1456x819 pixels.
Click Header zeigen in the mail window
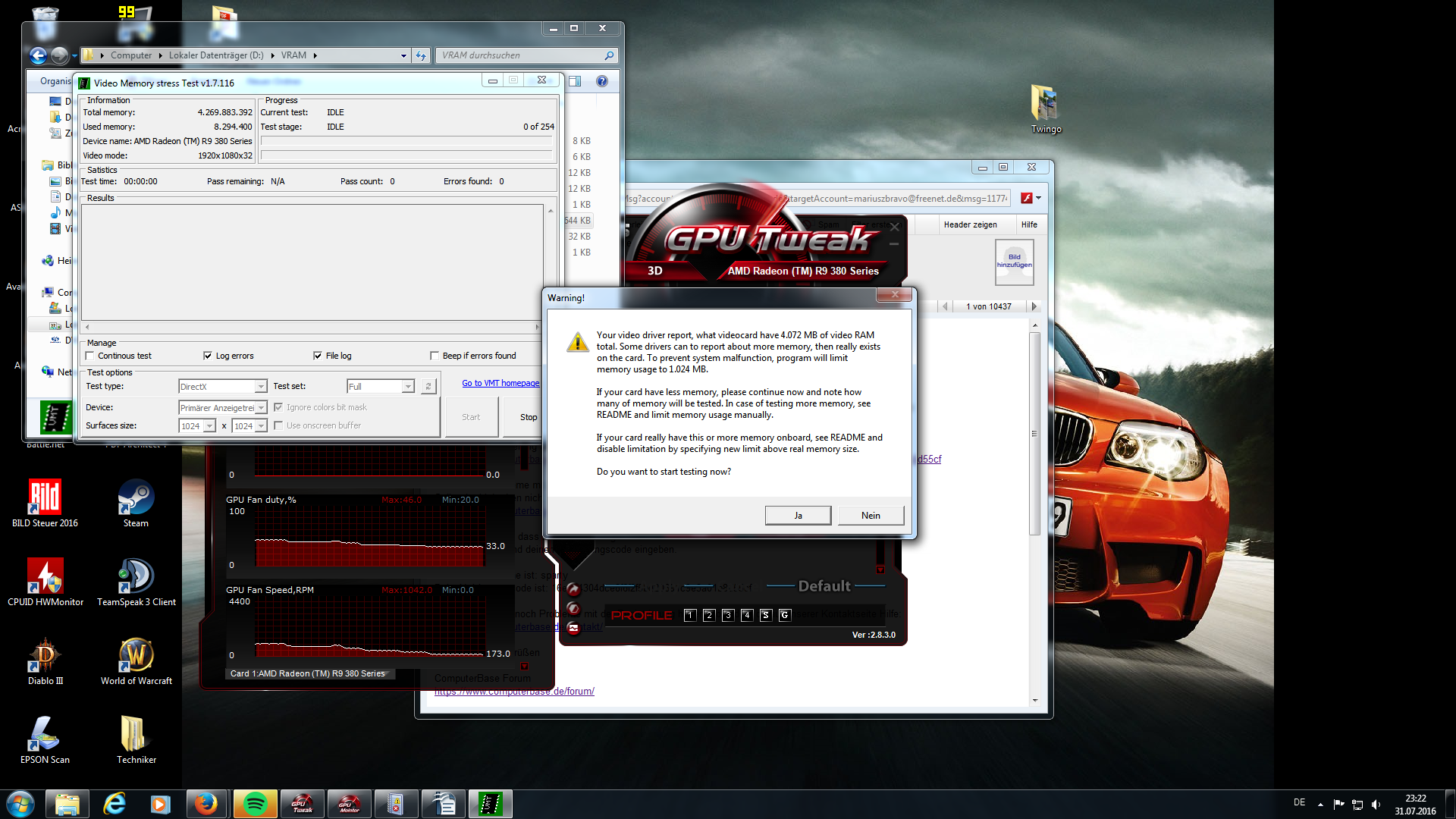(x=970, y=224)
